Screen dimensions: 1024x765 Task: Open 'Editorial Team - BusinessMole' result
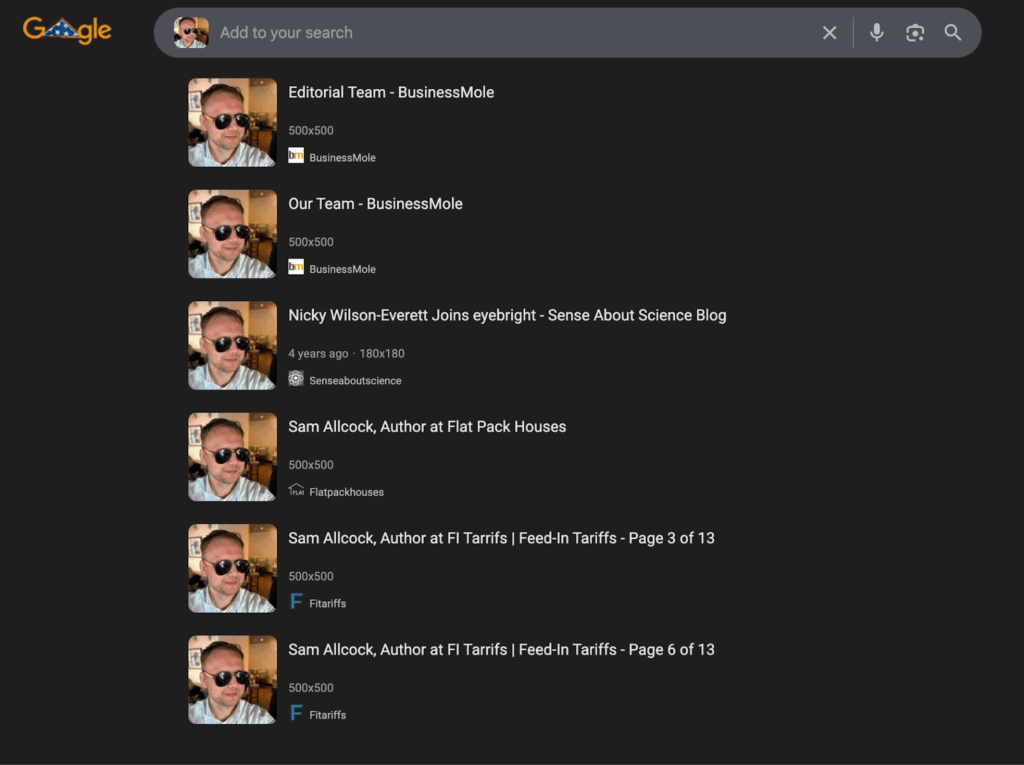pyautogui.click(x=391, y=92)
